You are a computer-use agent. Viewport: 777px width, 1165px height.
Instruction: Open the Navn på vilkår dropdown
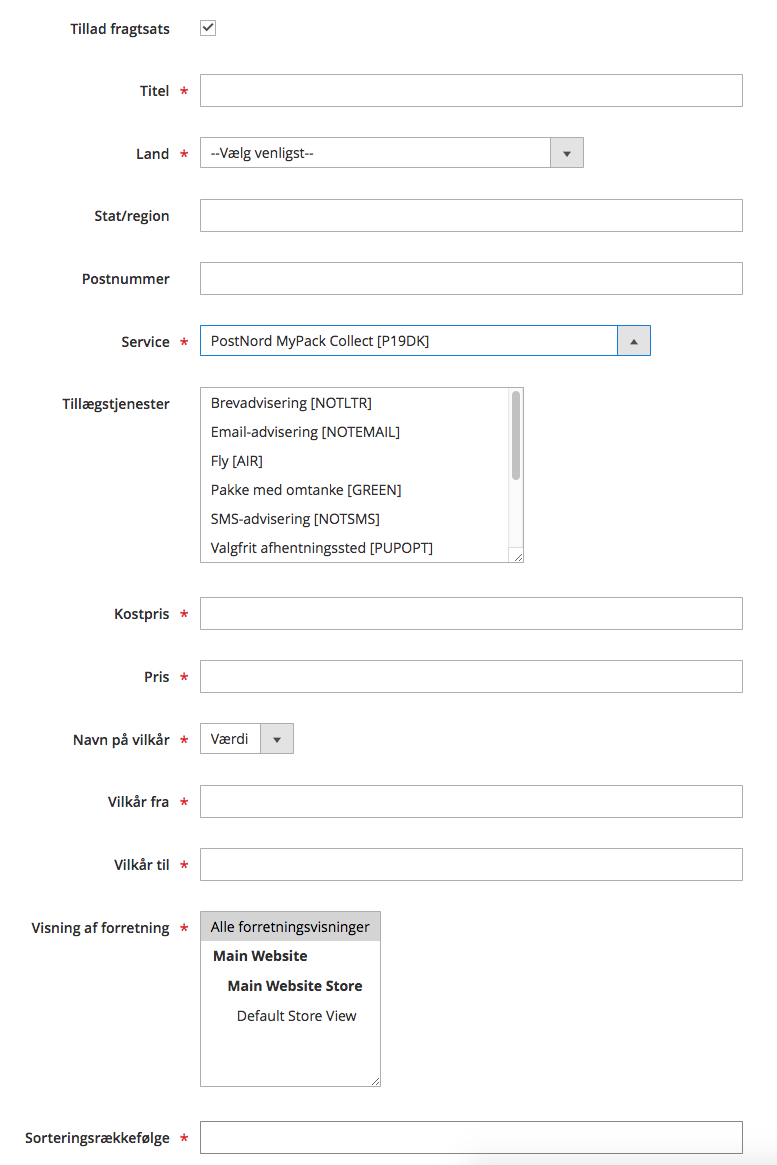[247, 739]
